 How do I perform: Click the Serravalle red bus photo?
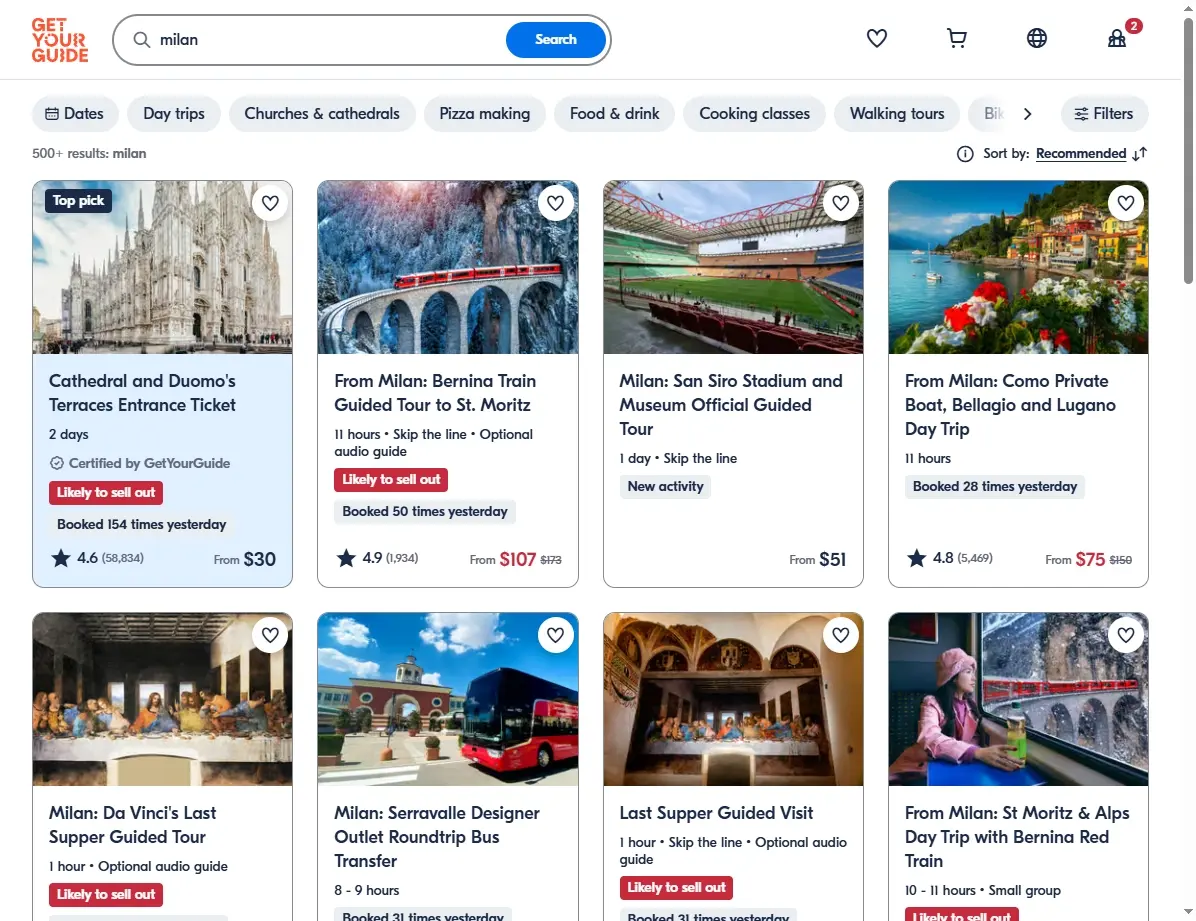[x=448, y=700]
